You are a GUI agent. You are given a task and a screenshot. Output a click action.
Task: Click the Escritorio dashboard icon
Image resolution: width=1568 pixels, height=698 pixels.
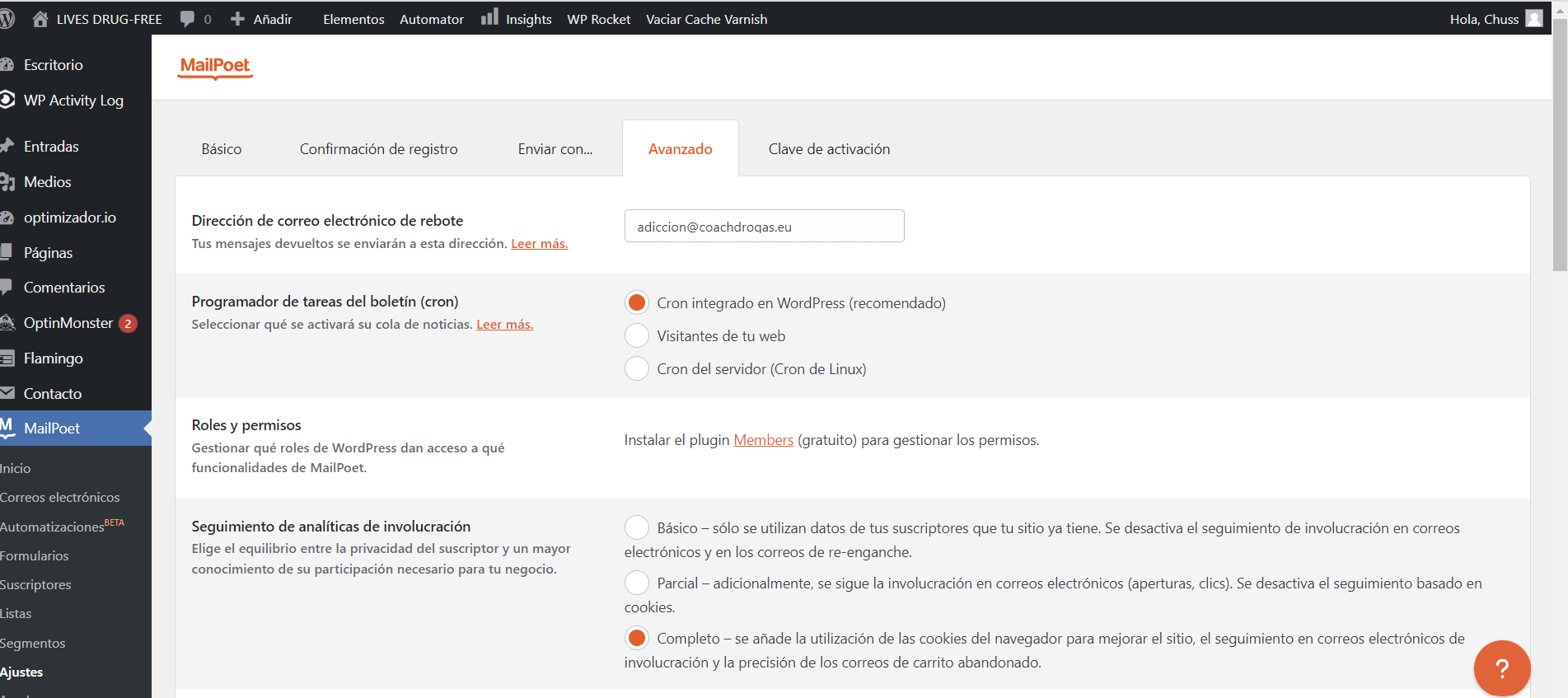(x=7, y=64)
